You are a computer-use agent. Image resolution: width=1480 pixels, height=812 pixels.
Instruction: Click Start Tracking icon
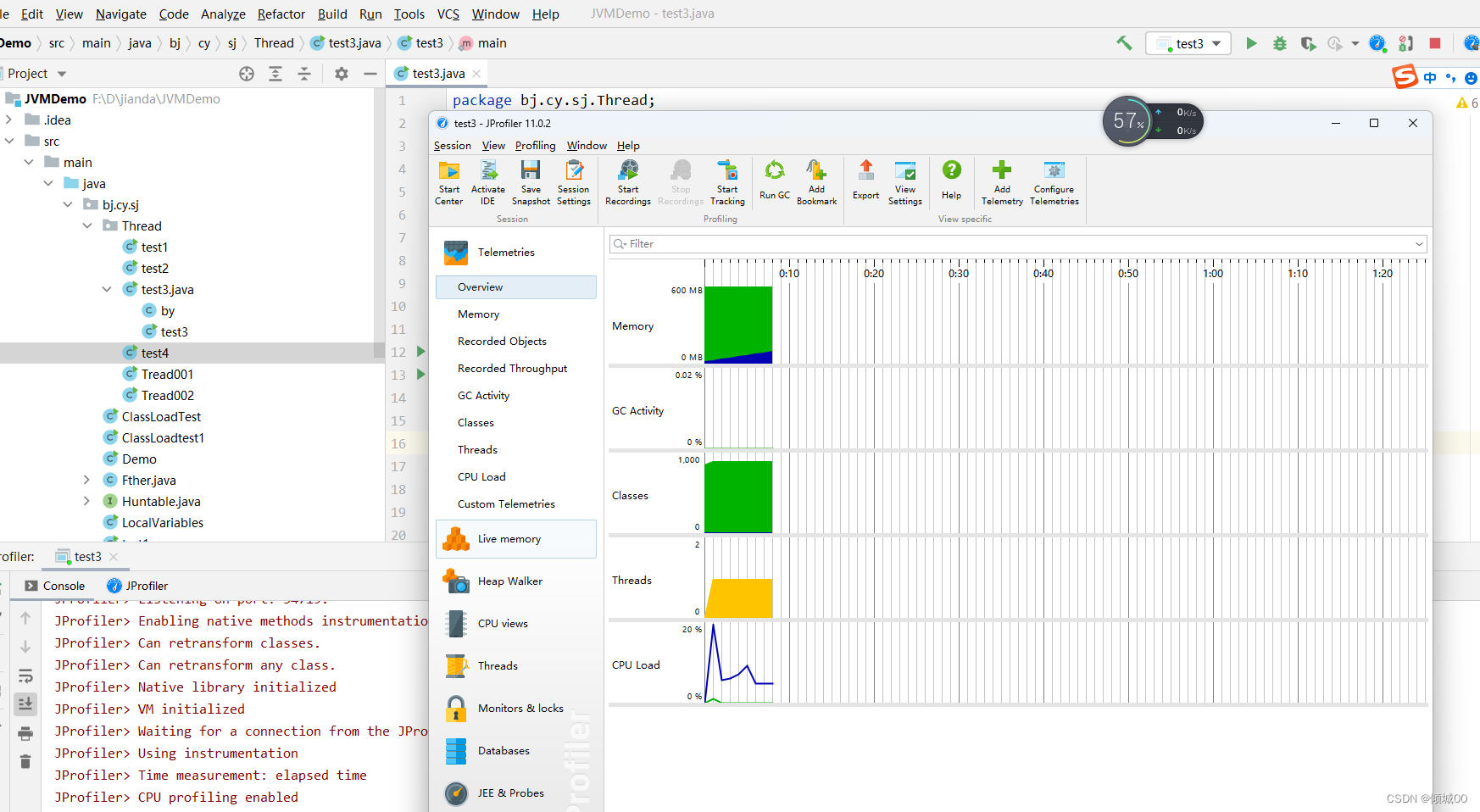pos(727,182)
